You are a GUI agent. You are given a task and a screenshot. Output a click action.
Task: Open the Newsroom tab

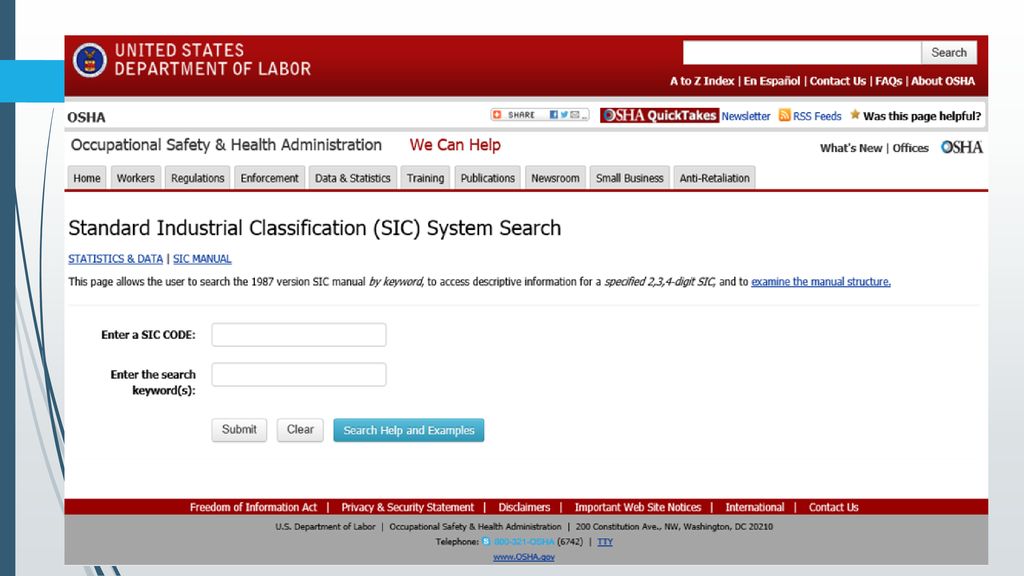click(555, 178)
